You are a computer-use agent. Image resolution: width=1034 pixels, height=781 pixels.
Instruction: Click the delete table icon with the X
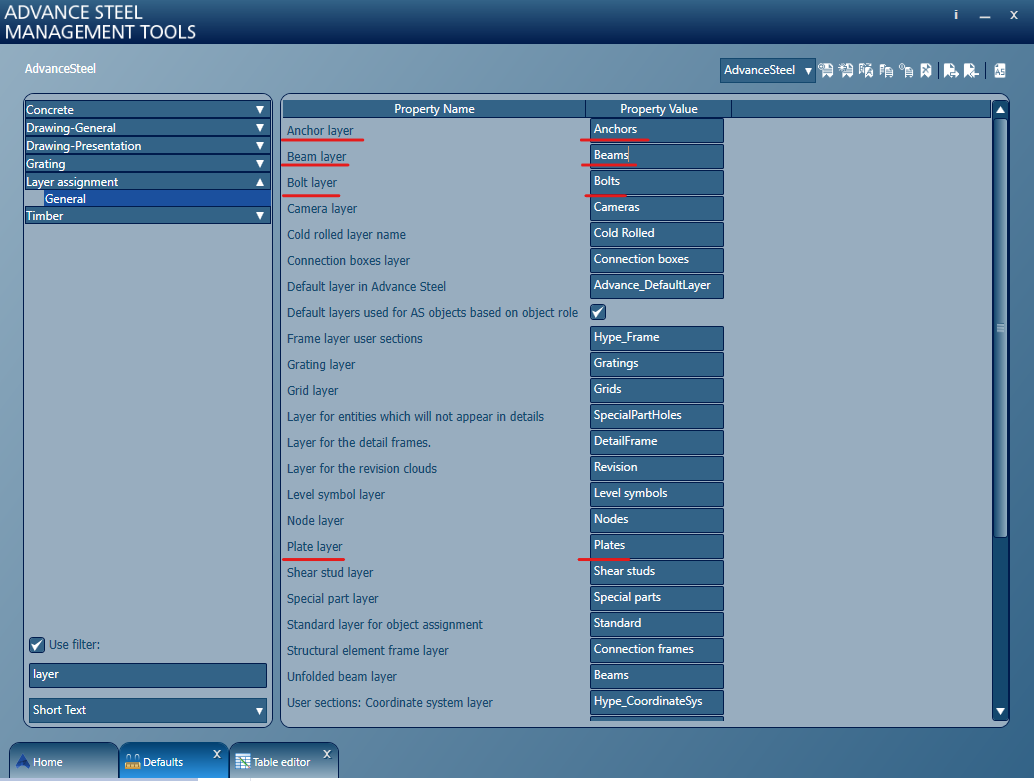(925, 70)
